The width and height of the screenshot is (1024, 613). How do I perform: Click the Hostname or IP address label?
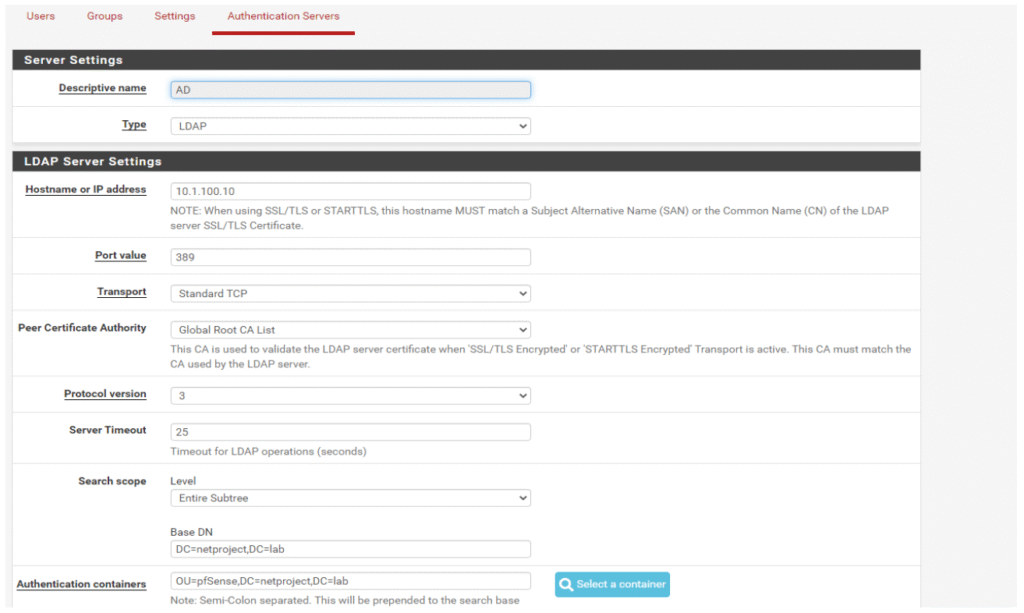85,189
